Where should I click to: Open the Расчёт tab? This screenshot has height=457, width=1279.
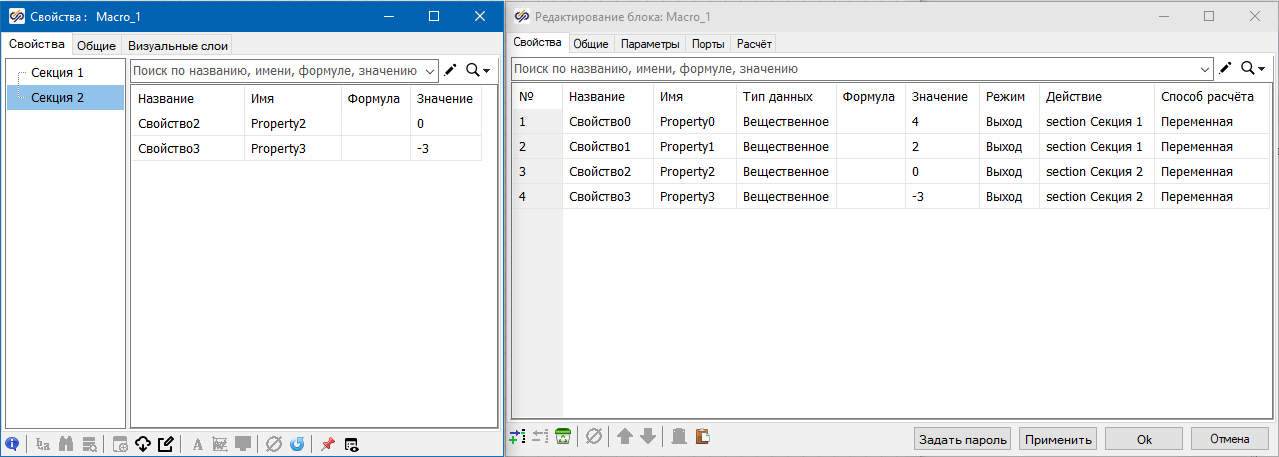(x=754, y=44)
